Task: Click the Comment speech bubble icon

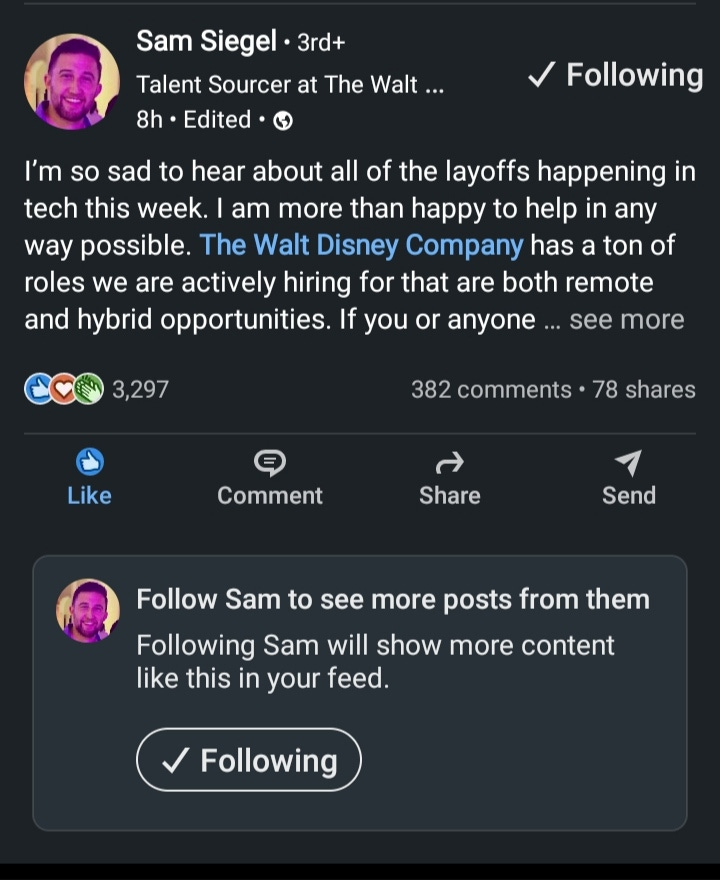Action: click(270, 461)
